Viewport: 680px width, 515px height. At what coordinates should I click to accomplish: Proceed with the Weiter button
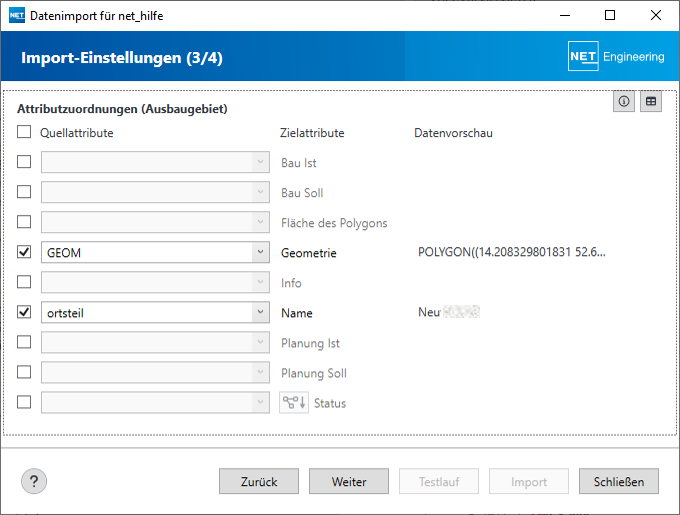(349, 481)
